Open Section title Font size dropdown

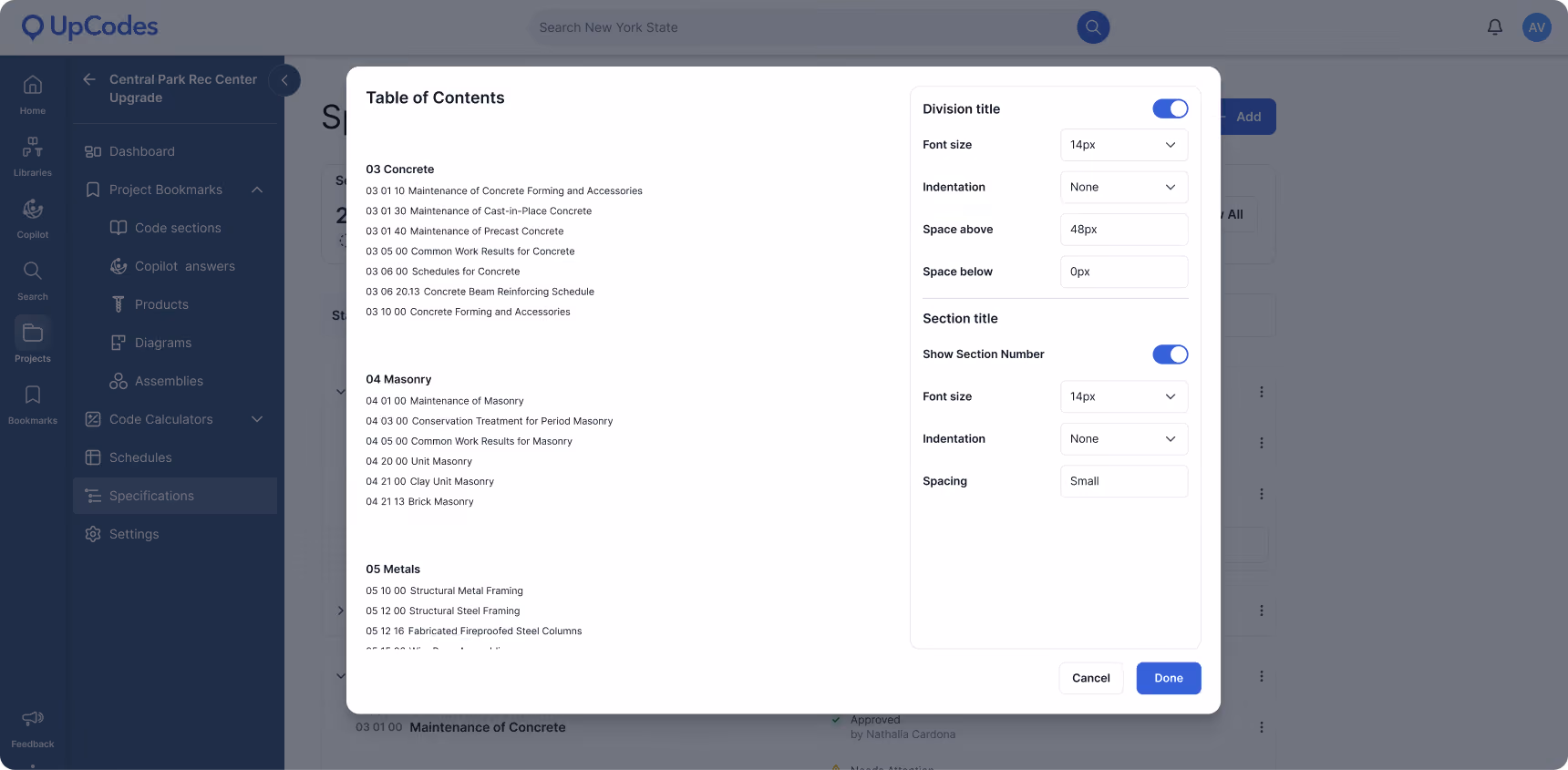tap(1124, 396)
